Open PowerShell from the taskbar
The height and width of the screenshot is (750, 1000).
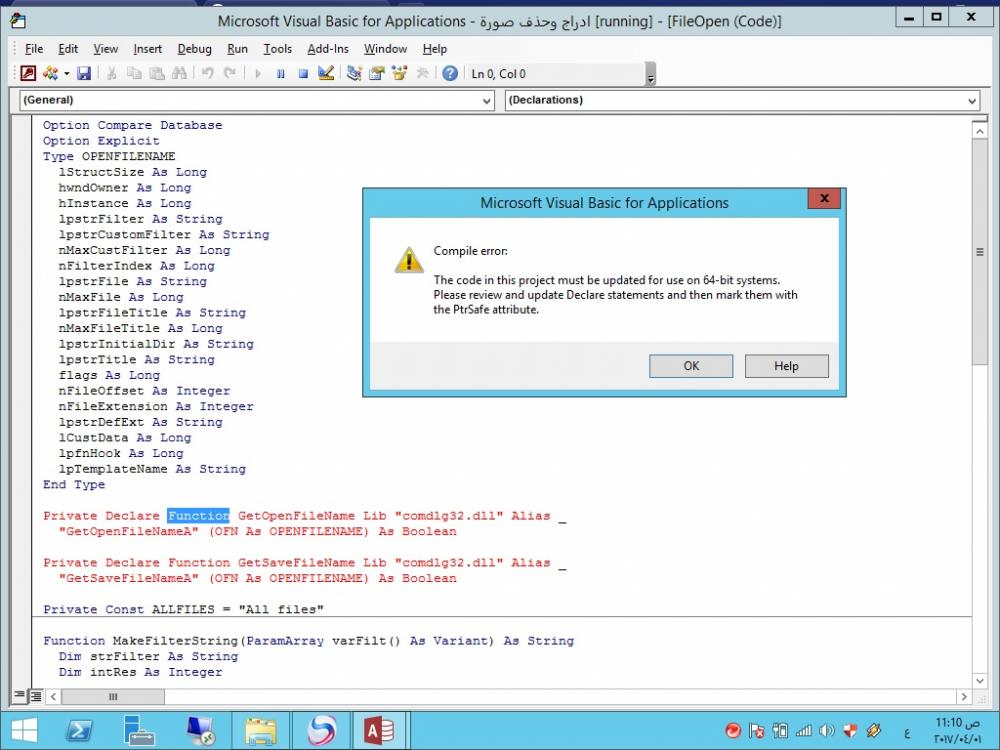[79, 730]
